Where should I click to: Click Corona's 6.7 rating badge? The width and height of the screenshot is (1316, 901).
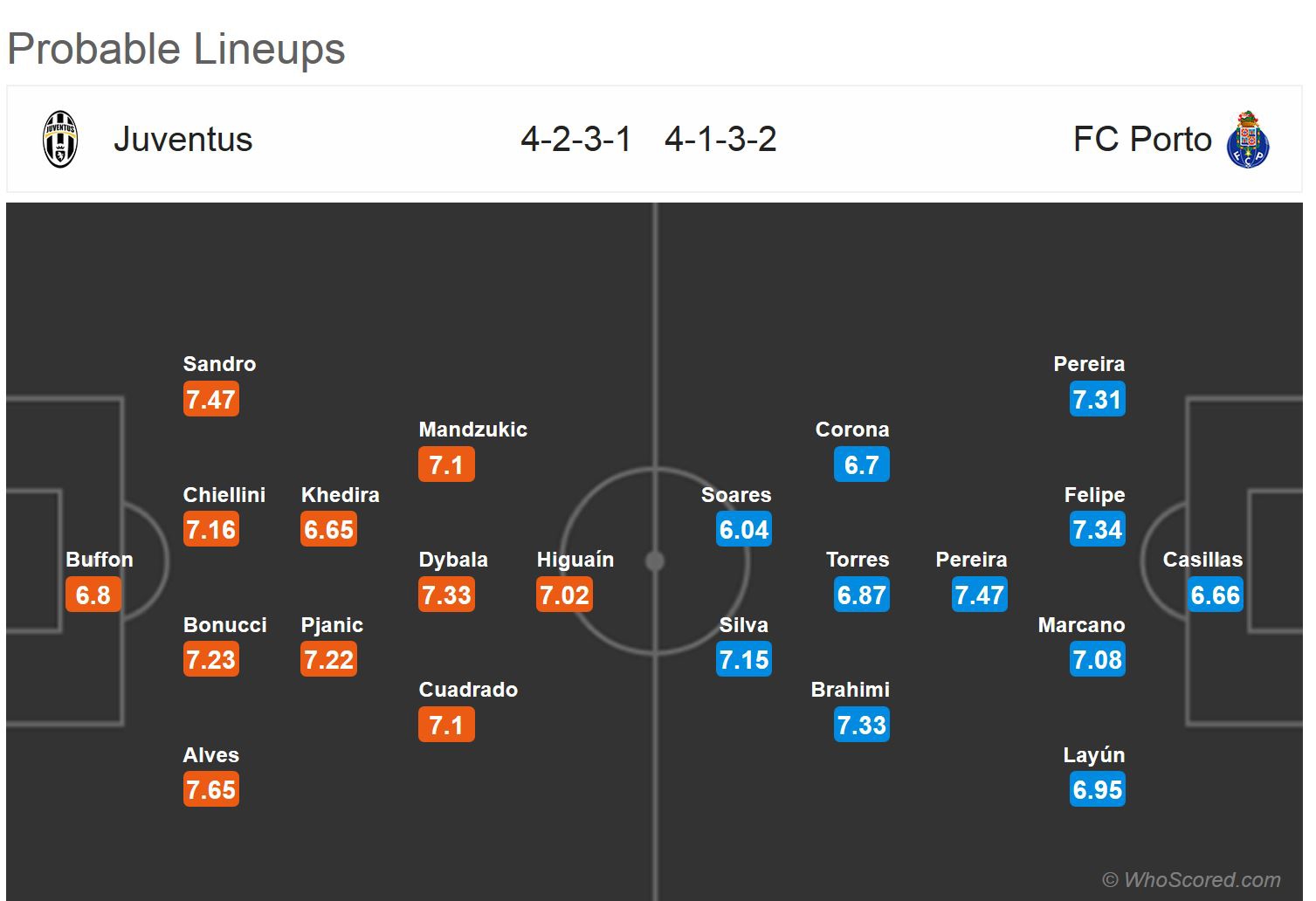pyautogui.click(x=862, y=465)
